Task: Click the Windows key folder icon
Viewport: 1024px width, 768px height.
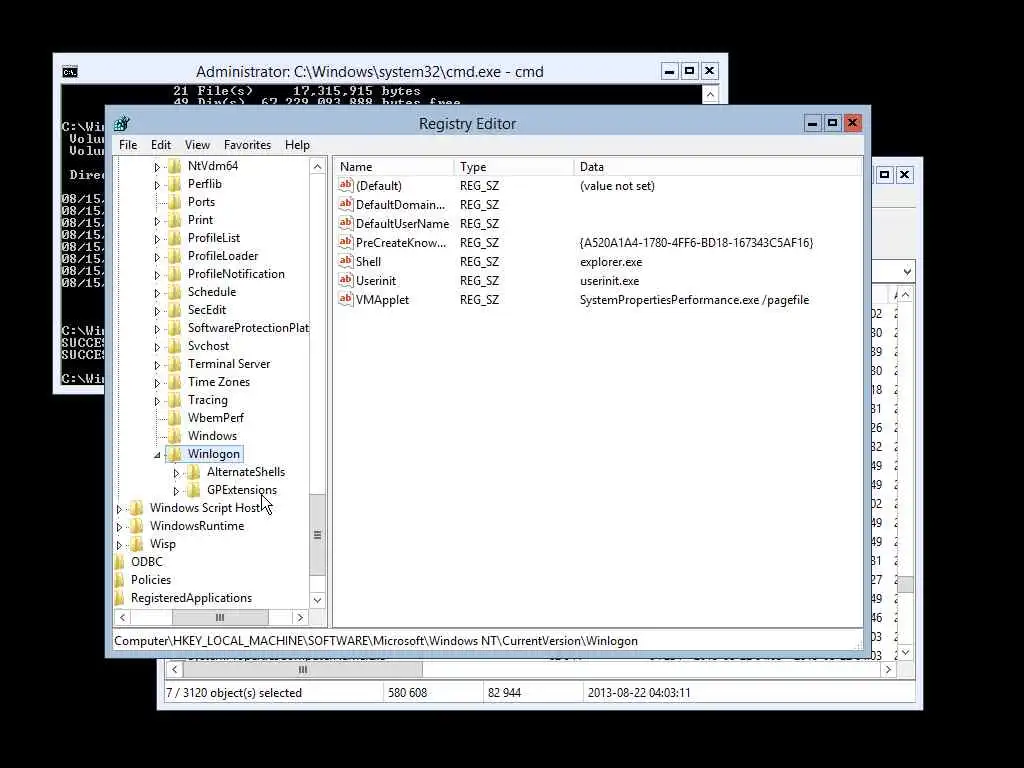Action: (174, 436)
